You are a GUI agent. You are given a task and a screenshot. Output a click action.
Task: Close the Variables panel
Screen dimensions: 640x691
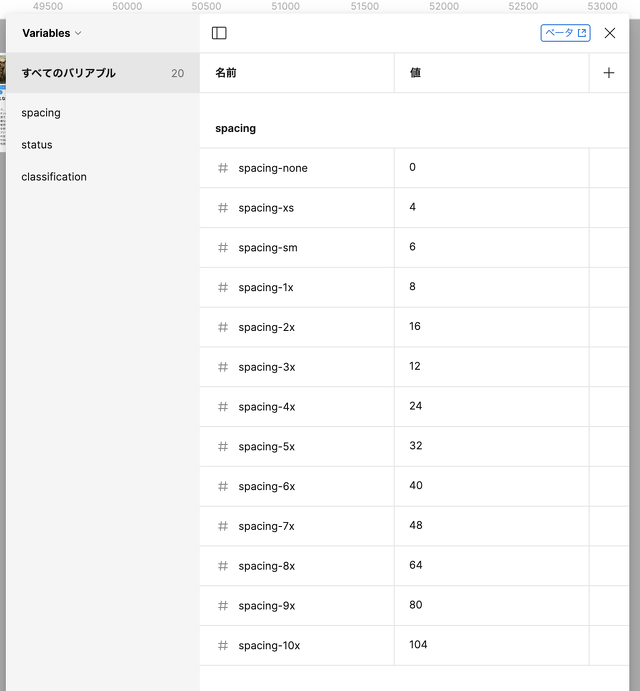click(610, 33)
